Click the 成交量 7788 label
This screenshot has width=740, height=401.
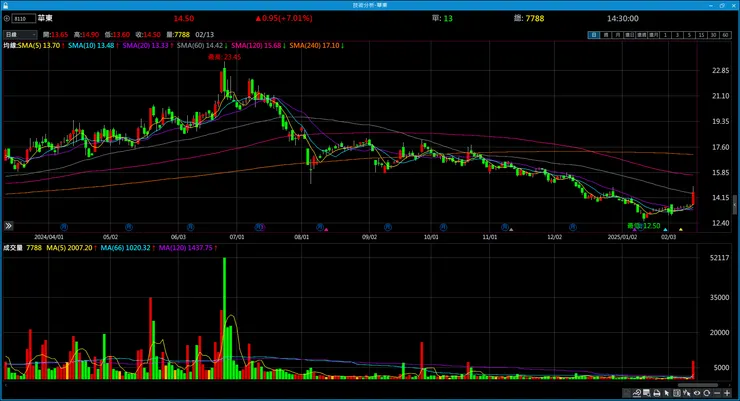pos(23,248)
